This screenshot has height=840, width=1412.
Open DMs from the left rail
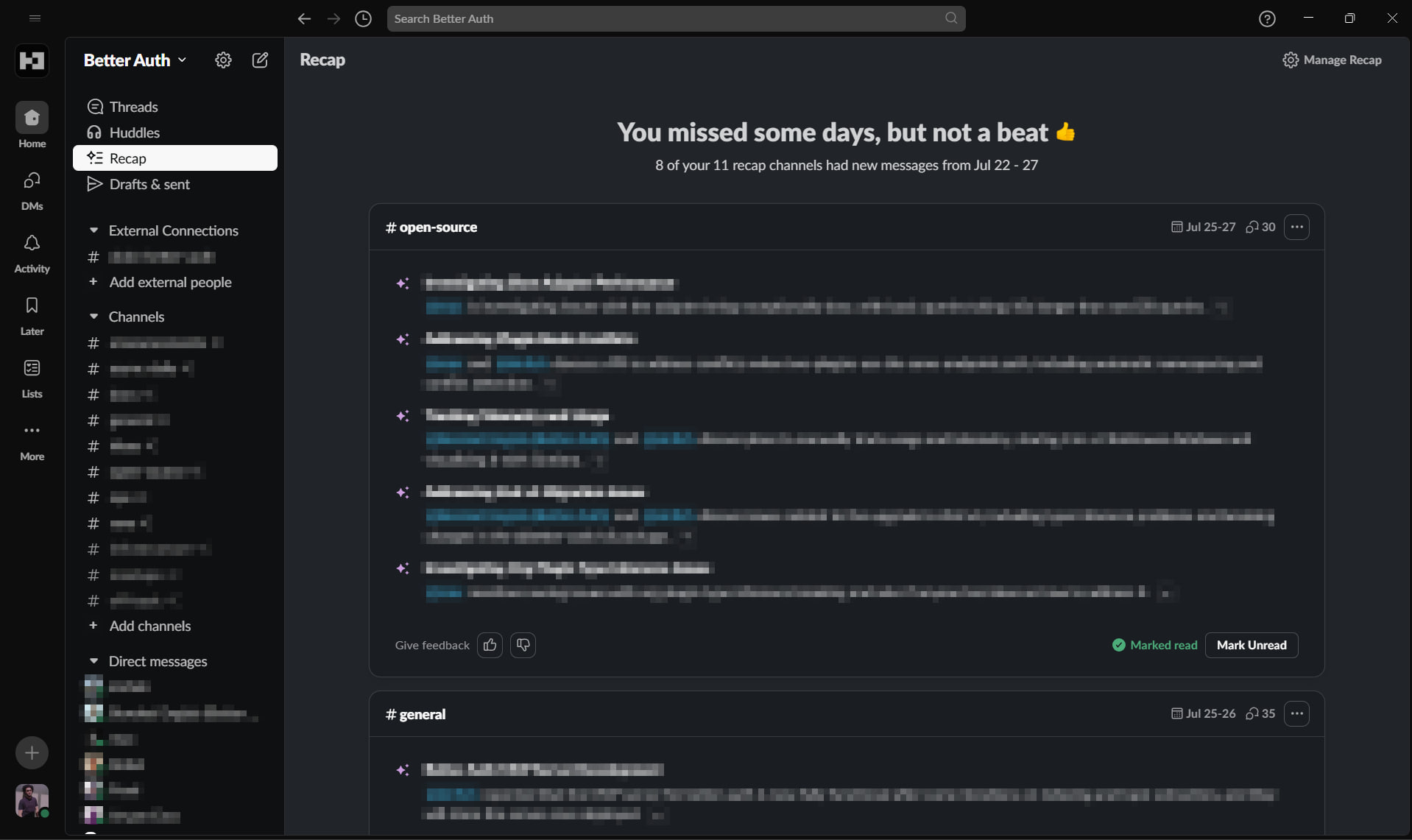[32, 190]
